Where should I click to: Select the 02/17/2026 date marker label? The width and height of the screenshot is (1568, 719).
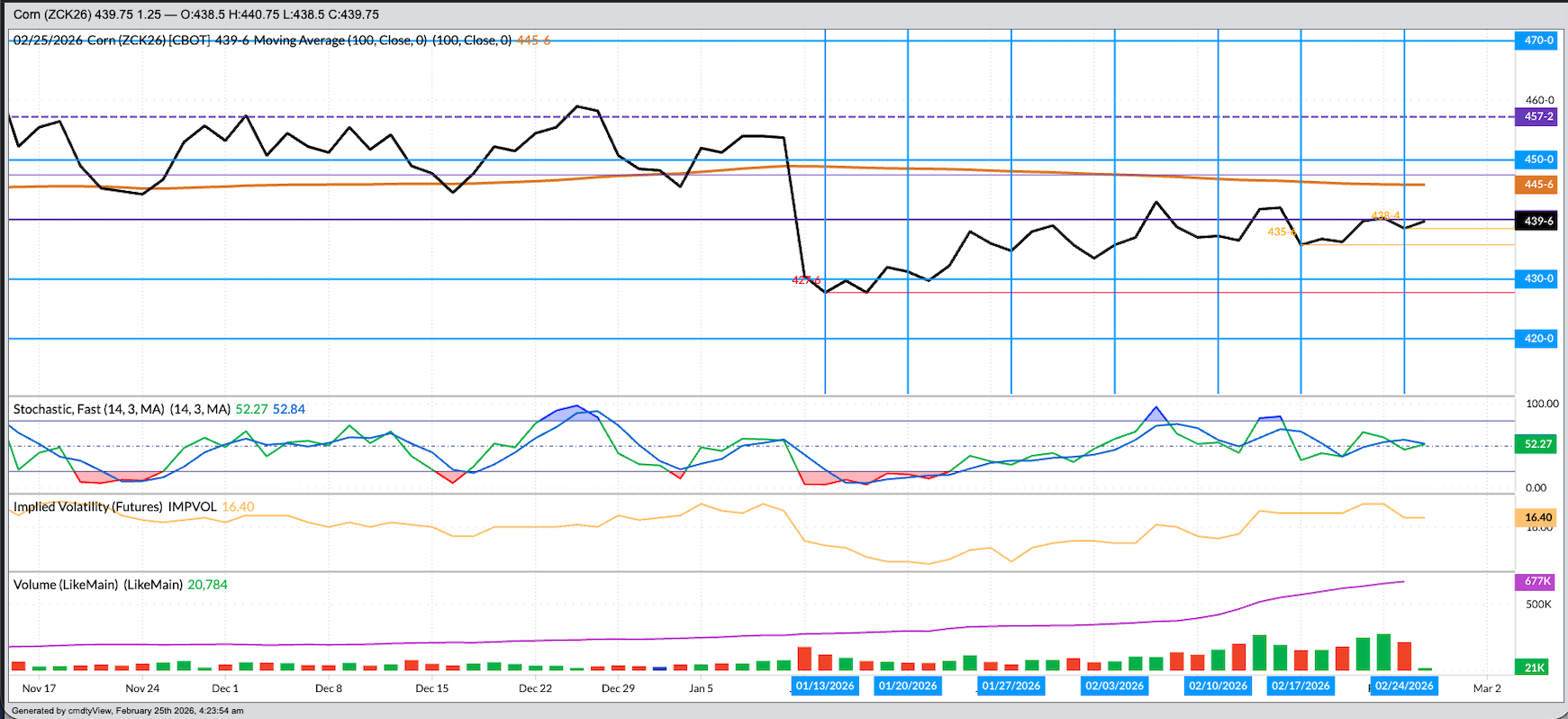1301,686
